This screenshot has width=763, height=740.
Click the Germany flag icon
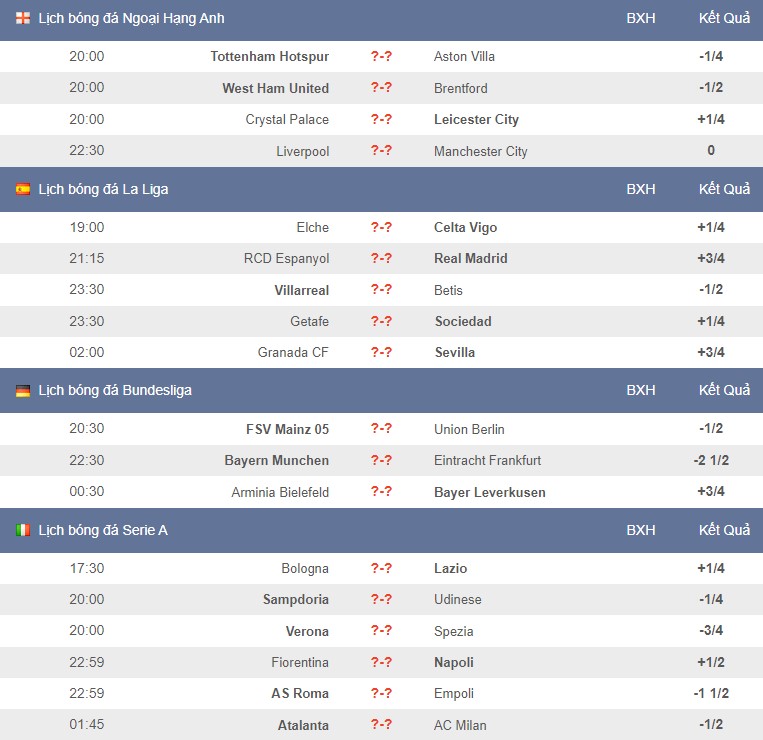[23, 390]
